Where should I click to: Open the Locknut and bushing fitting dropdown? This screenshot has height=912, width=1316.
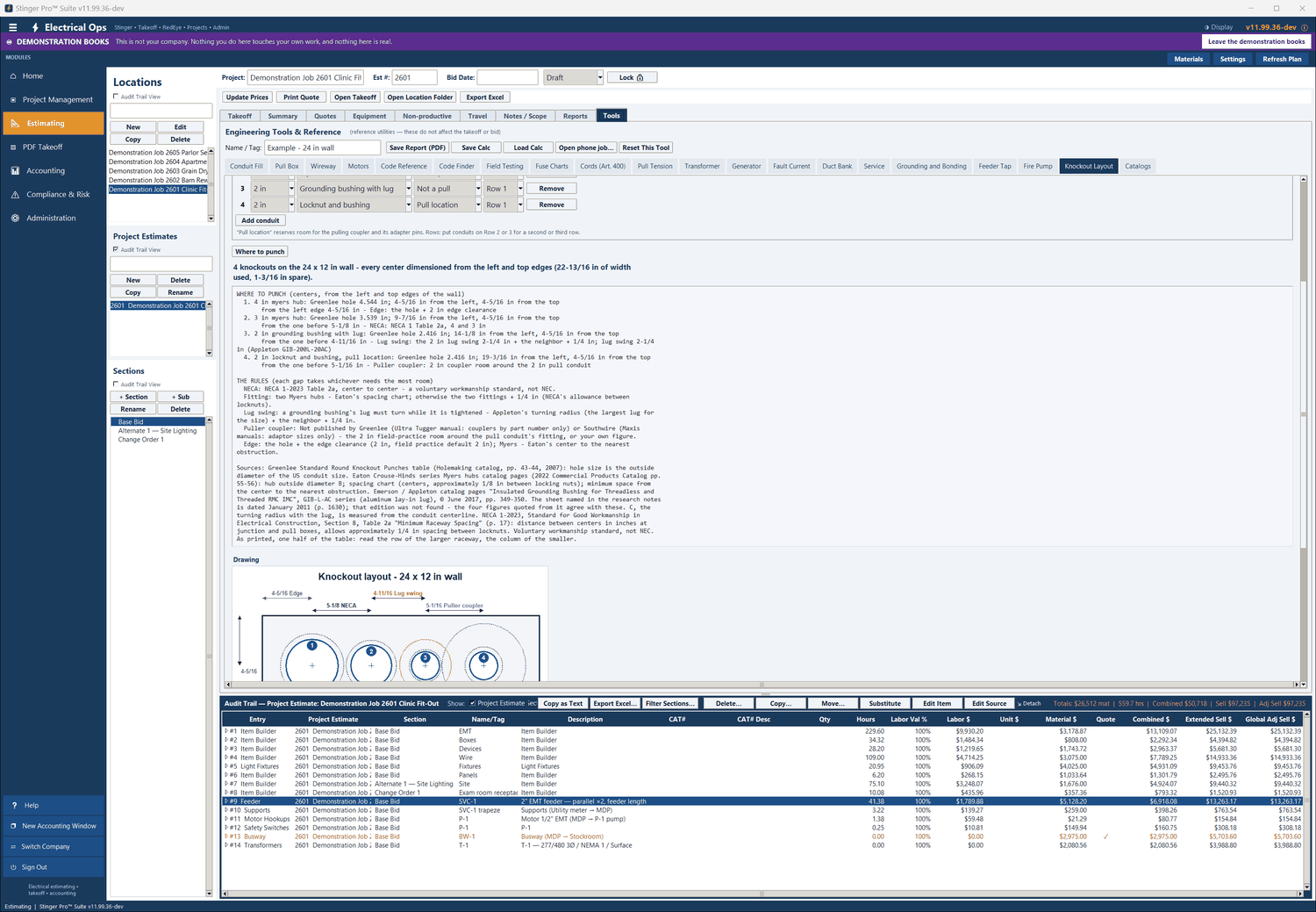point(408,205)
